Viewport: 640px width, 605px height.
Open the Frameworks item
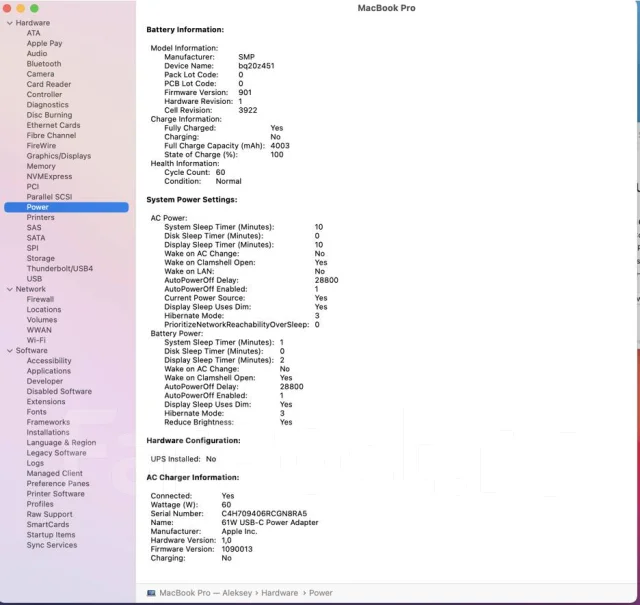48,422
